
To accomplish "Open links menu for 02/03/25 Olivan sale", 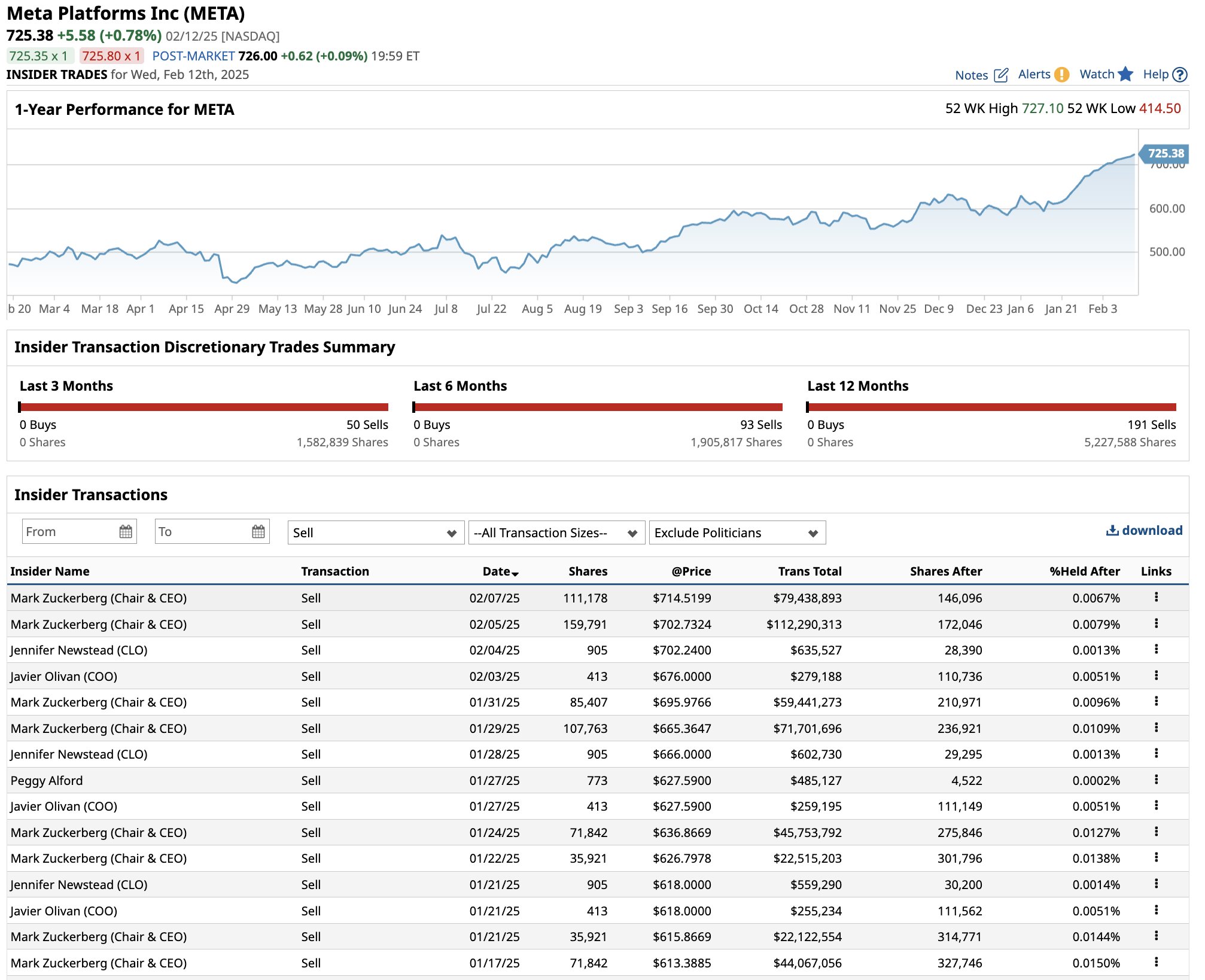I will click(1156, 675).
